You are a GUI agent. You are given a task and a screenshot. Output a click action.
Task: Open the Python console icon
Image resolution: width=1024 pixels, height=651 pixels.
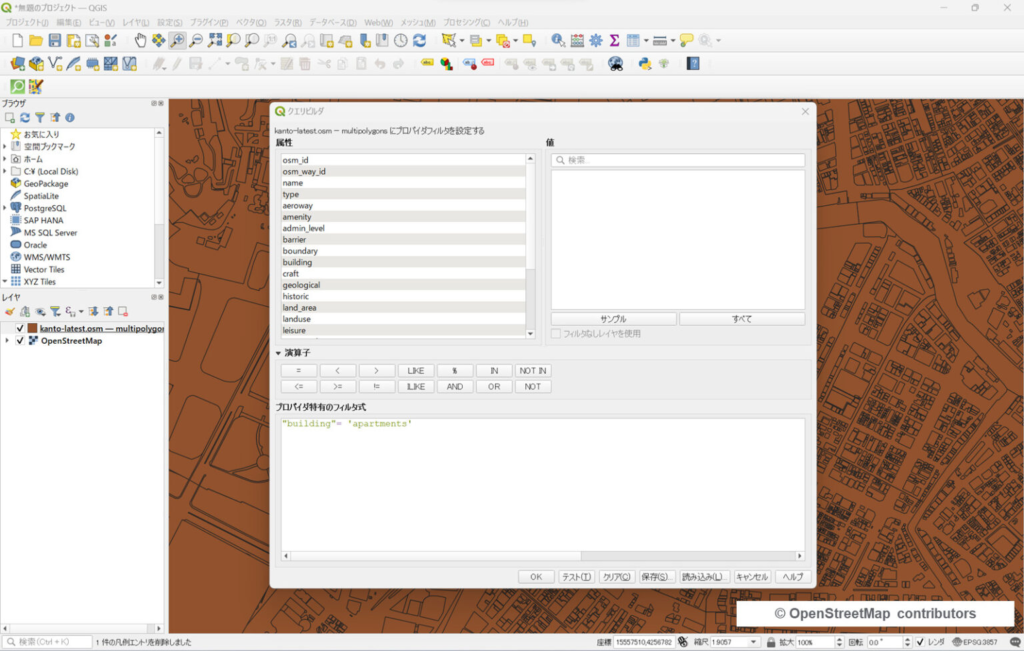[645, 64]
